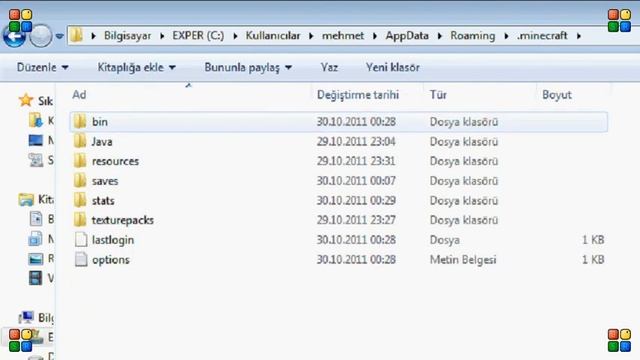Click date 29.10.2011 23:04 of Java

[356, 142]
